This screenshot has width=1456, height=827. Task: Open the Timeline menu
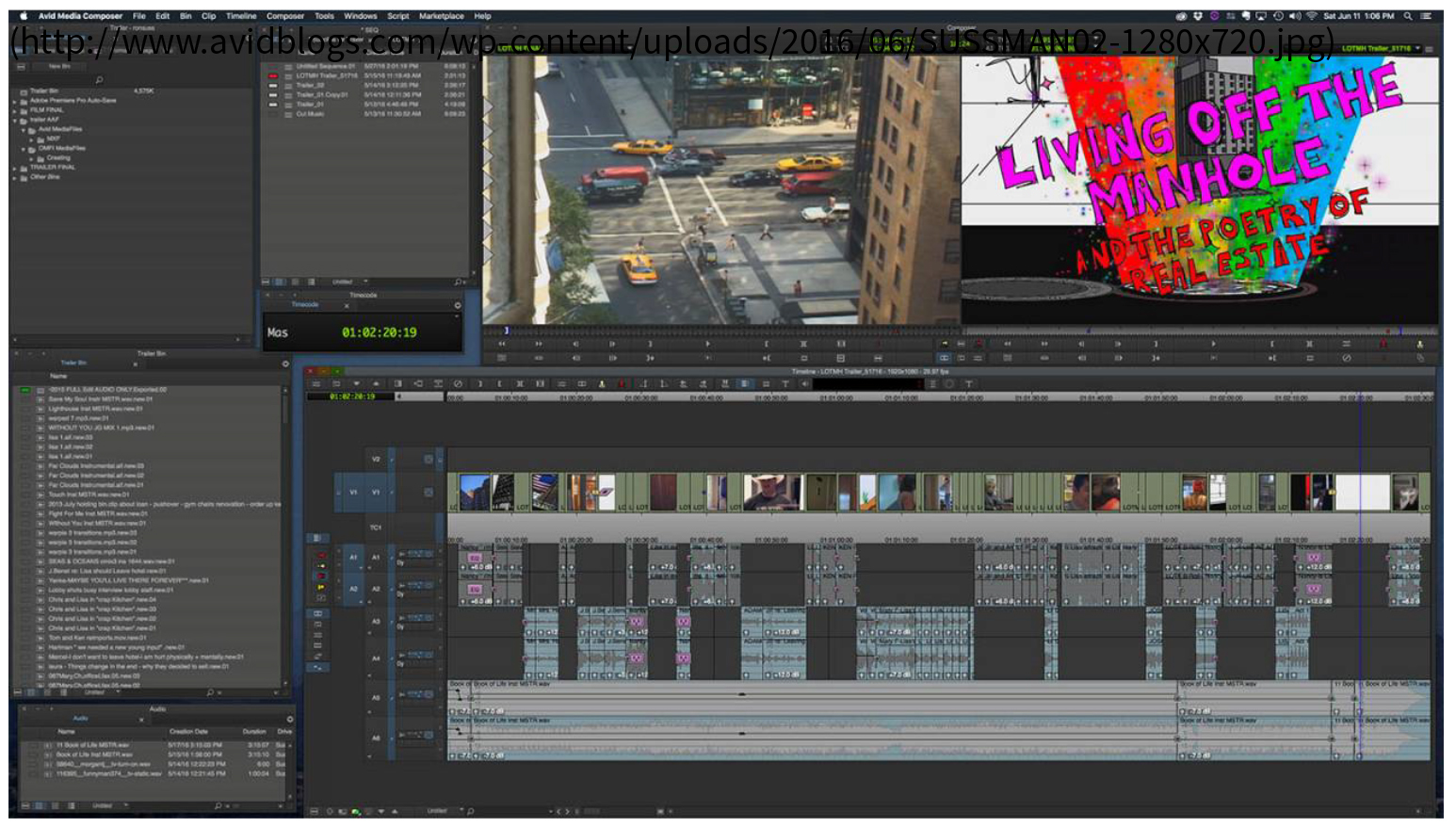(x=241, y=16)
